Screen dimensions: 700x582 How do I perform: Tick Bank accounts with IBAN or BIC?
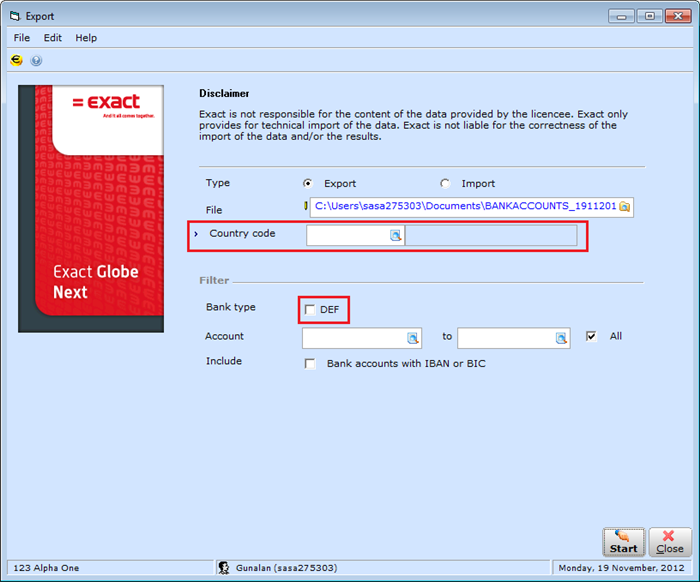pos(310,363)
